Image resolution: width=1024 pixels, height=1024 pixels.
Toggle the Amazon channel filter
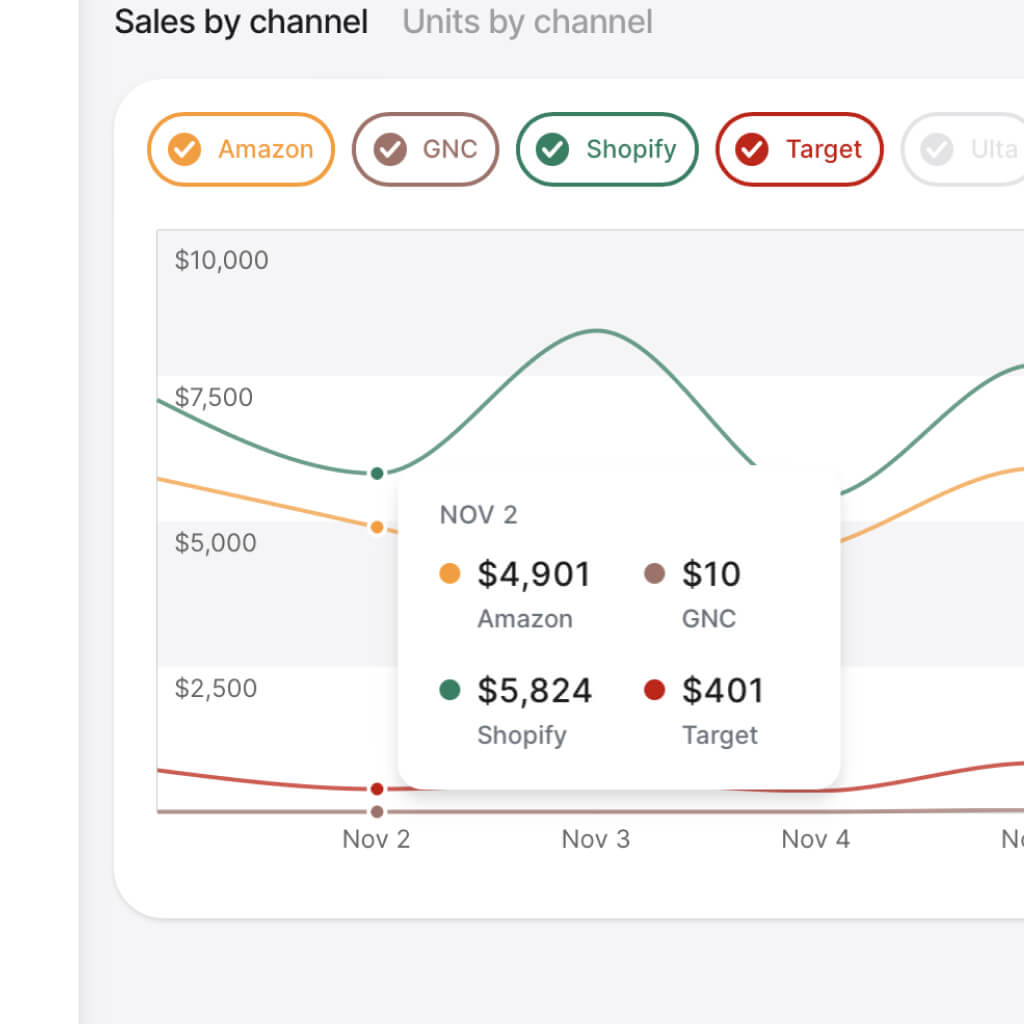coord(241,149)
